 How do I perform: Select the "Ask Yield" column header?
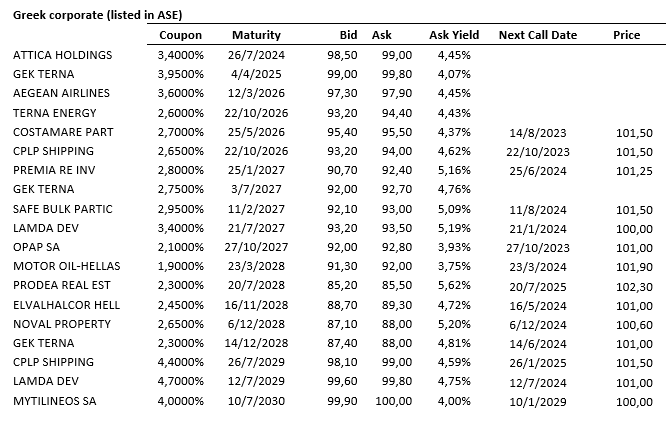click(x=454, y=35)
